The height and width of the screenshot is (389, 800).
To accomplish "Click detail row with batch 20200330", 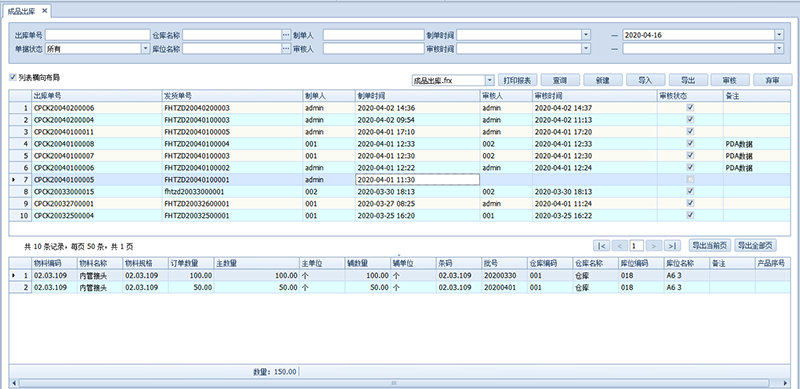I will 400,275.
